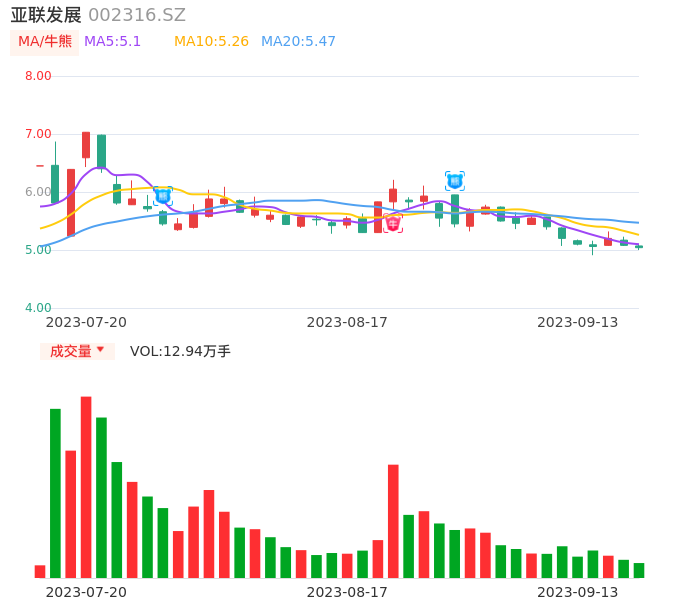Click 2023-07-20 date under volume chart
Screen dimensions: 686x606
tap(86, 592)
